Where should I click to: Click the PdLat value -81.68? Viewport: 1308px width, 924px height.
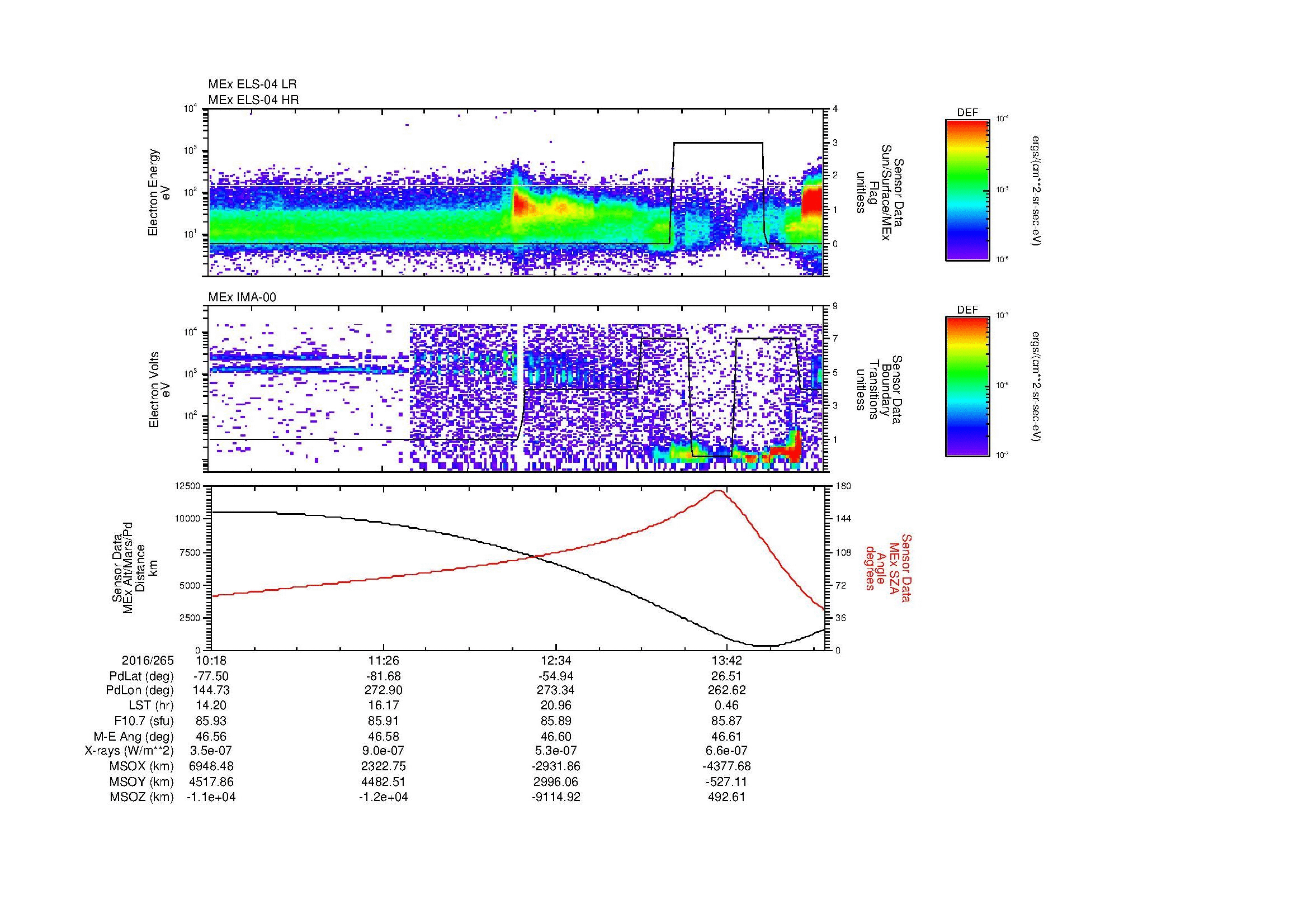384,676
